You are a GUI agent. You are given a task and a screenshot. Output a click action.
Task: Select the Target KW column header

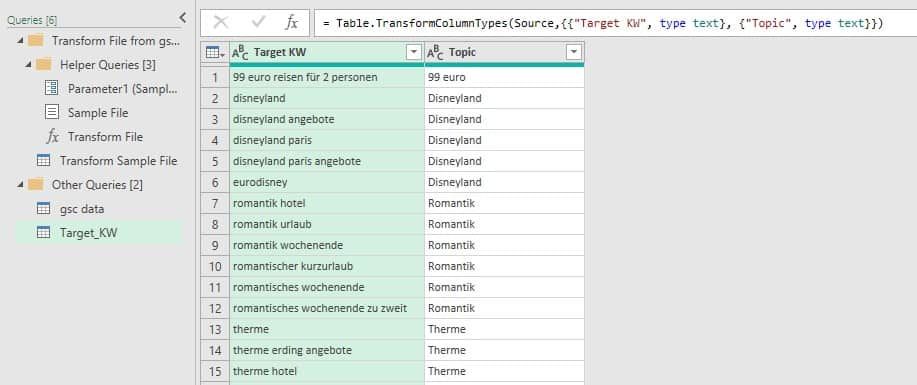326,53
